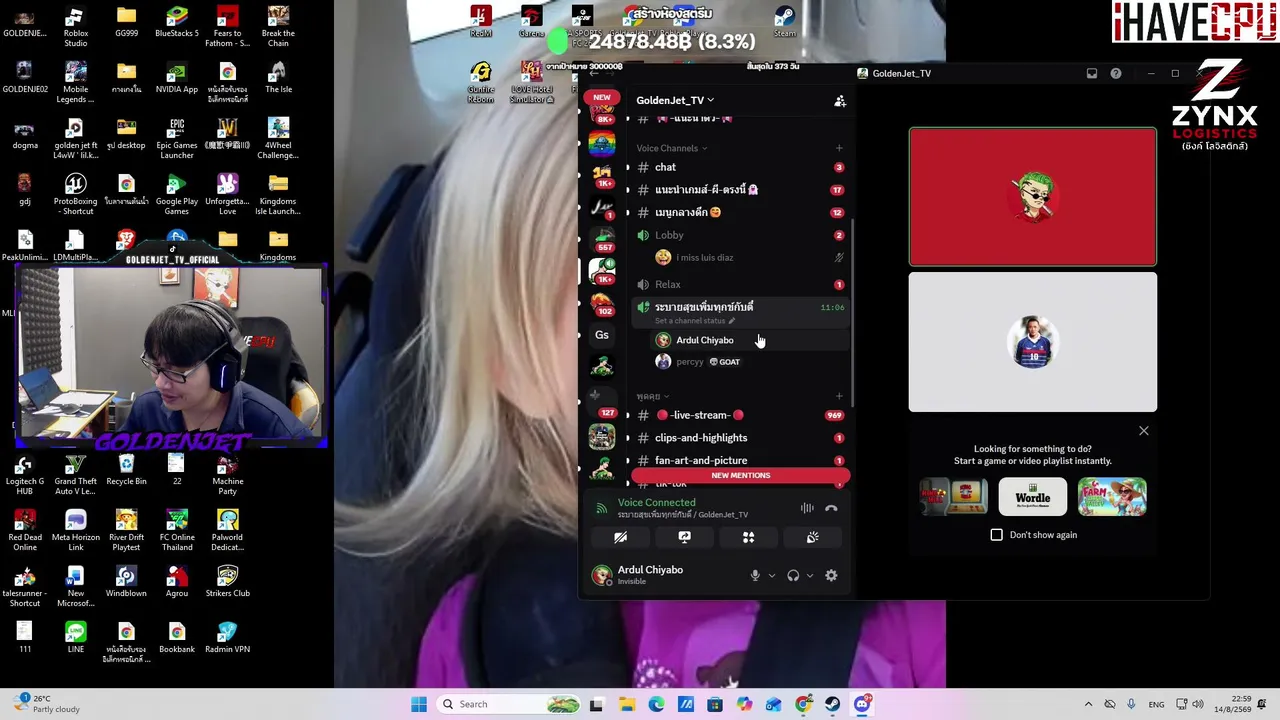Screen dimensions: 1280x720
Task: Open NVIDIA App desktop shortcut
Action: click(x=176, y=78)
